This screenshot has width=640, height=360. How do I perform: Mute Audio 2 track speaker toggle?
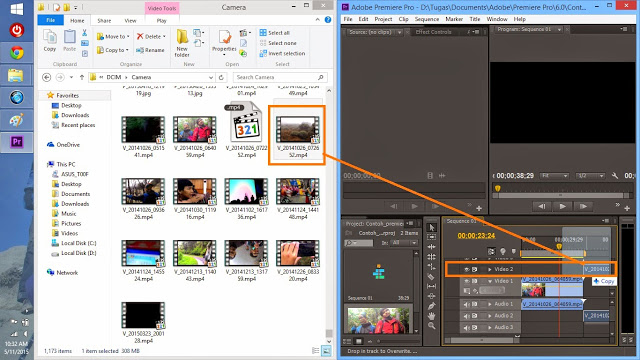[467, 316]
